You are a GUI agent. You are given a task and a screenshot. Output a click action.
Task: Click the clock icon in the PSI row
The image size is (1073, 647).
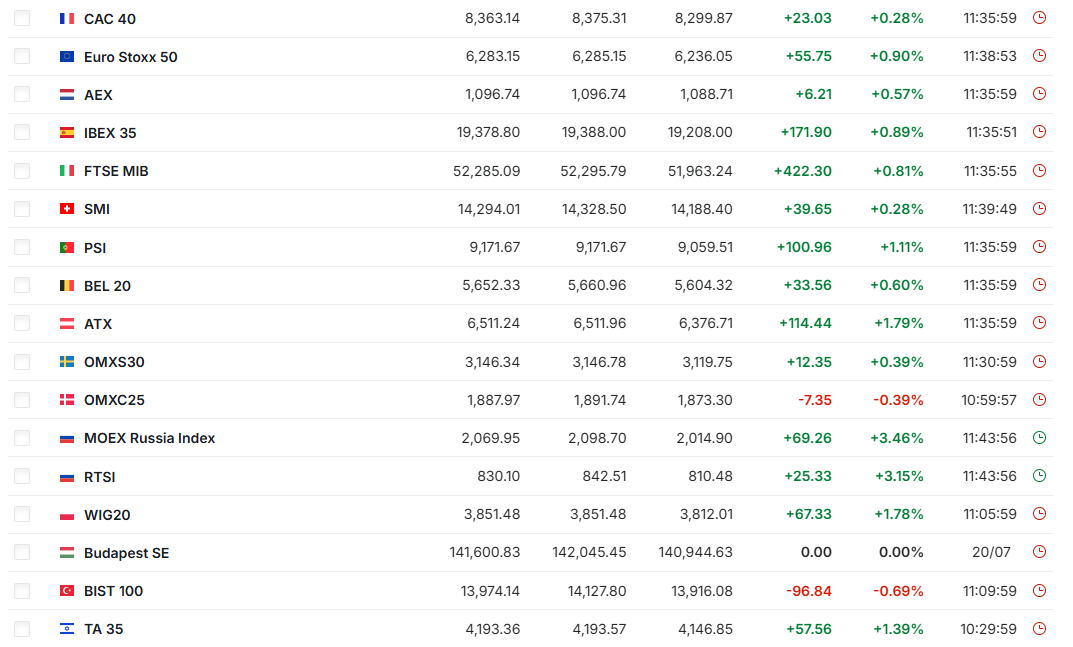(x=1039, y=246)
